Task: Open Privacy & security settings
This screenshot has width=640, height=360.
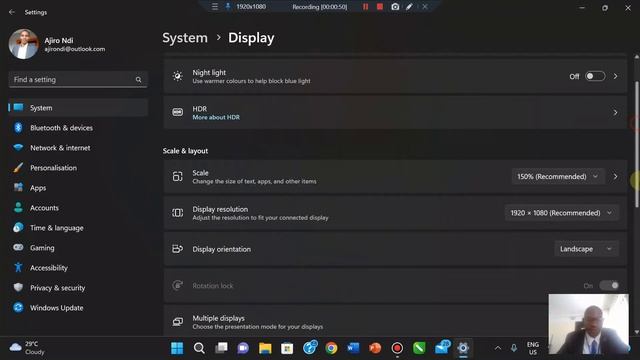Action: click(78, 288)
